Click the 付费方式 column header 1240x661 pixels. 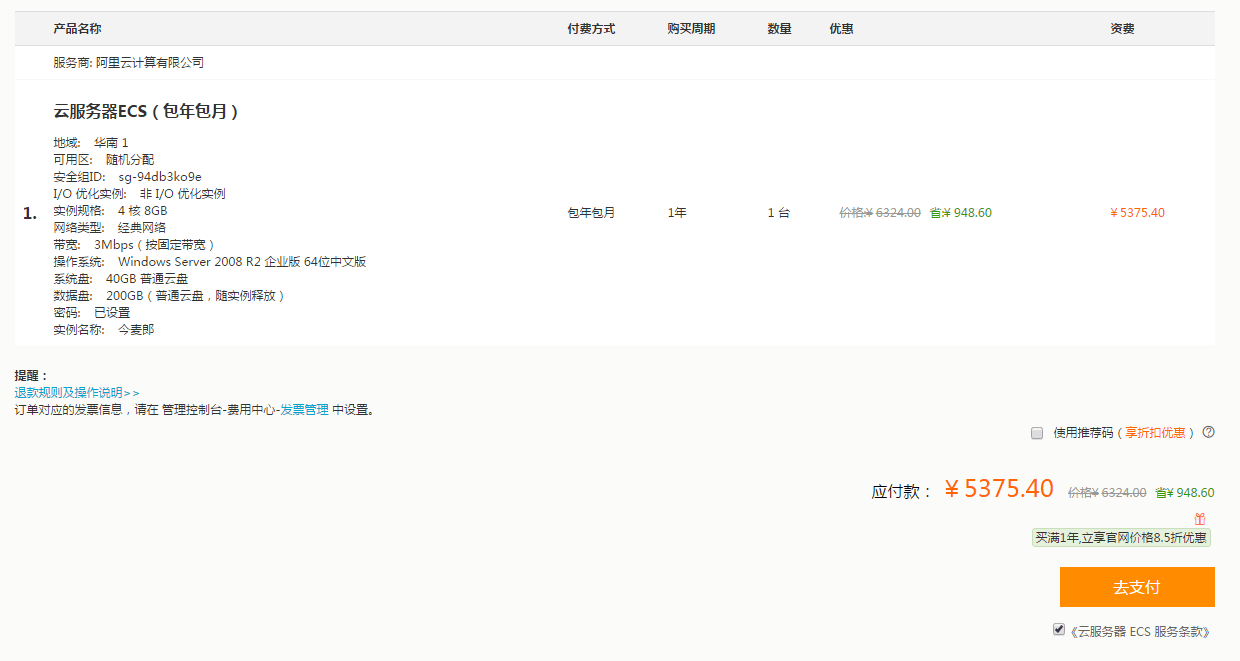591,29
